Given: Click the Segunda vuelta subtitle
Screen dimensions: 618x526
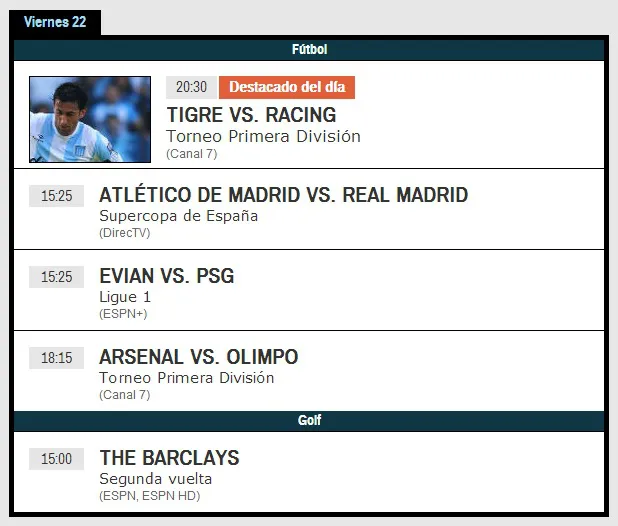Looking at the screenshot, I should pyautogui.click(x=155, y=479).
